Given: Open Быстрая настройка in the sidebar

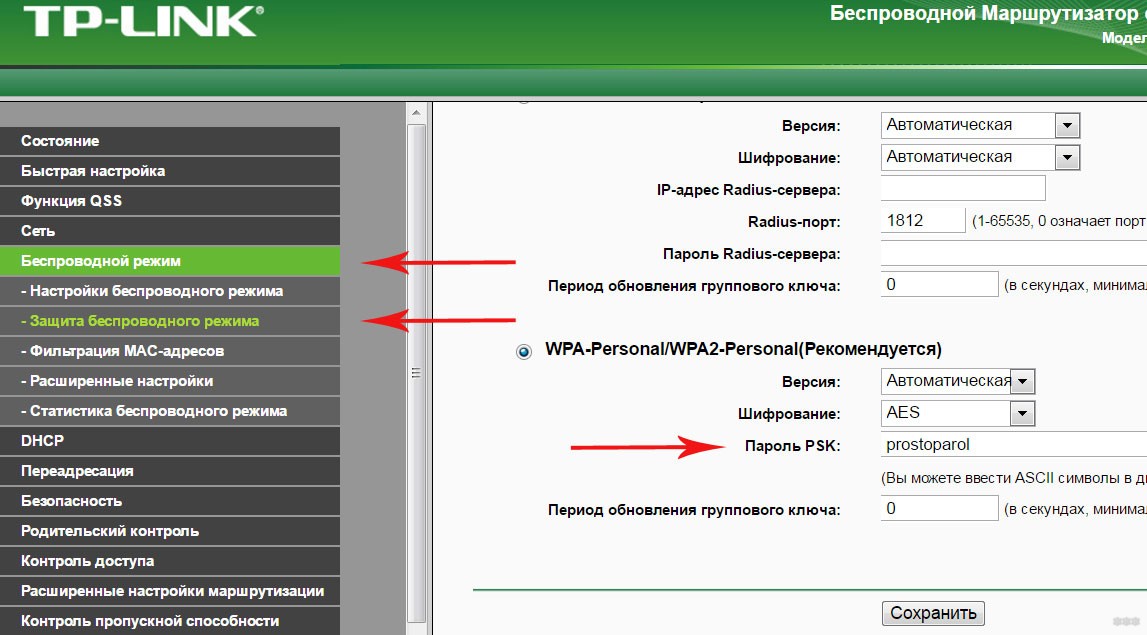Looking at the screenshot, I should click(170, 170).
